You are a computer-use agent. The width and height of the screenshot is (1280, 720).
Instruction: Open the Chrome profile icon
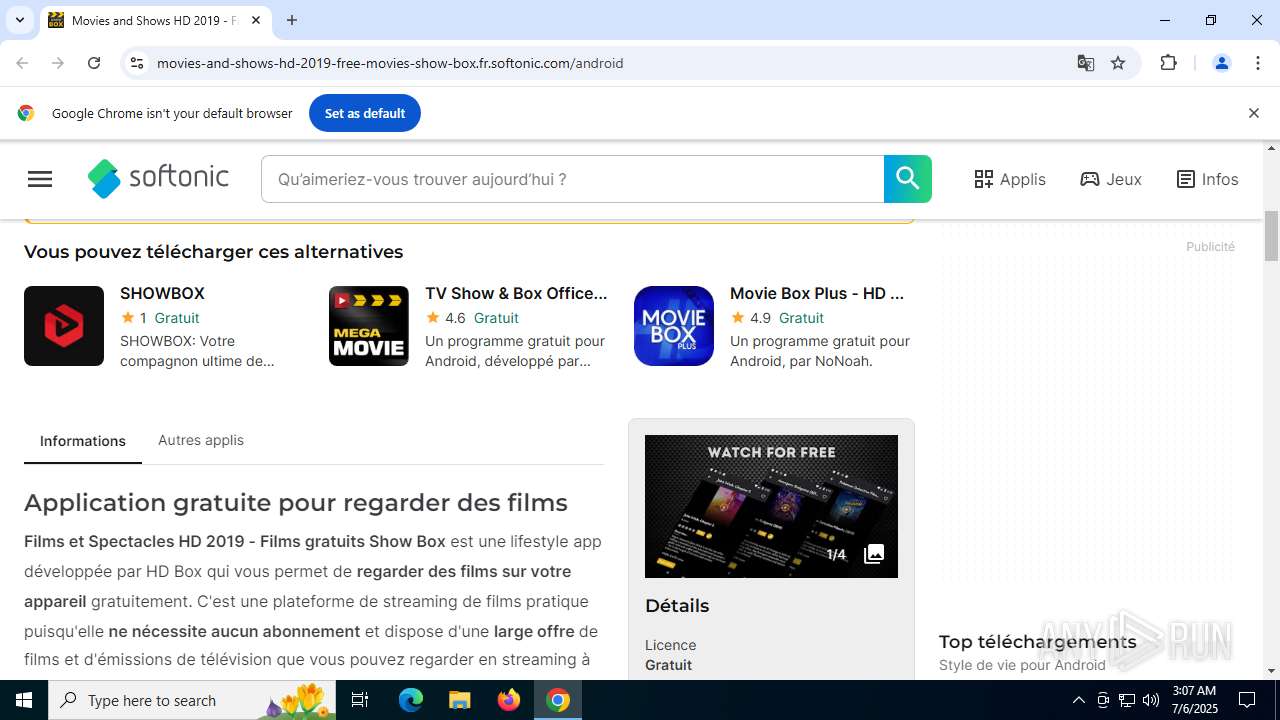1221,63
